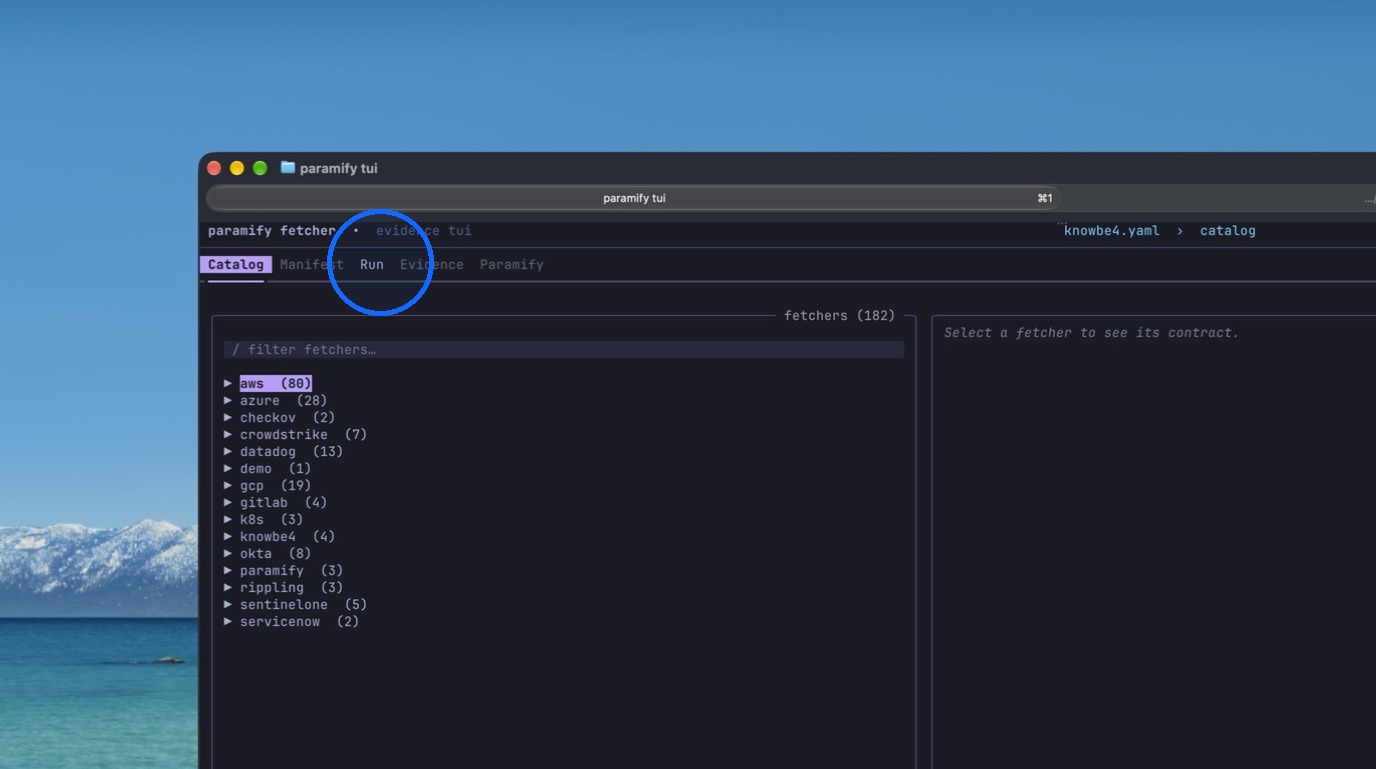Viewport: 1376px width, 769px height.
Task: Select the gitlab (4) row
Action: point(283,502)
